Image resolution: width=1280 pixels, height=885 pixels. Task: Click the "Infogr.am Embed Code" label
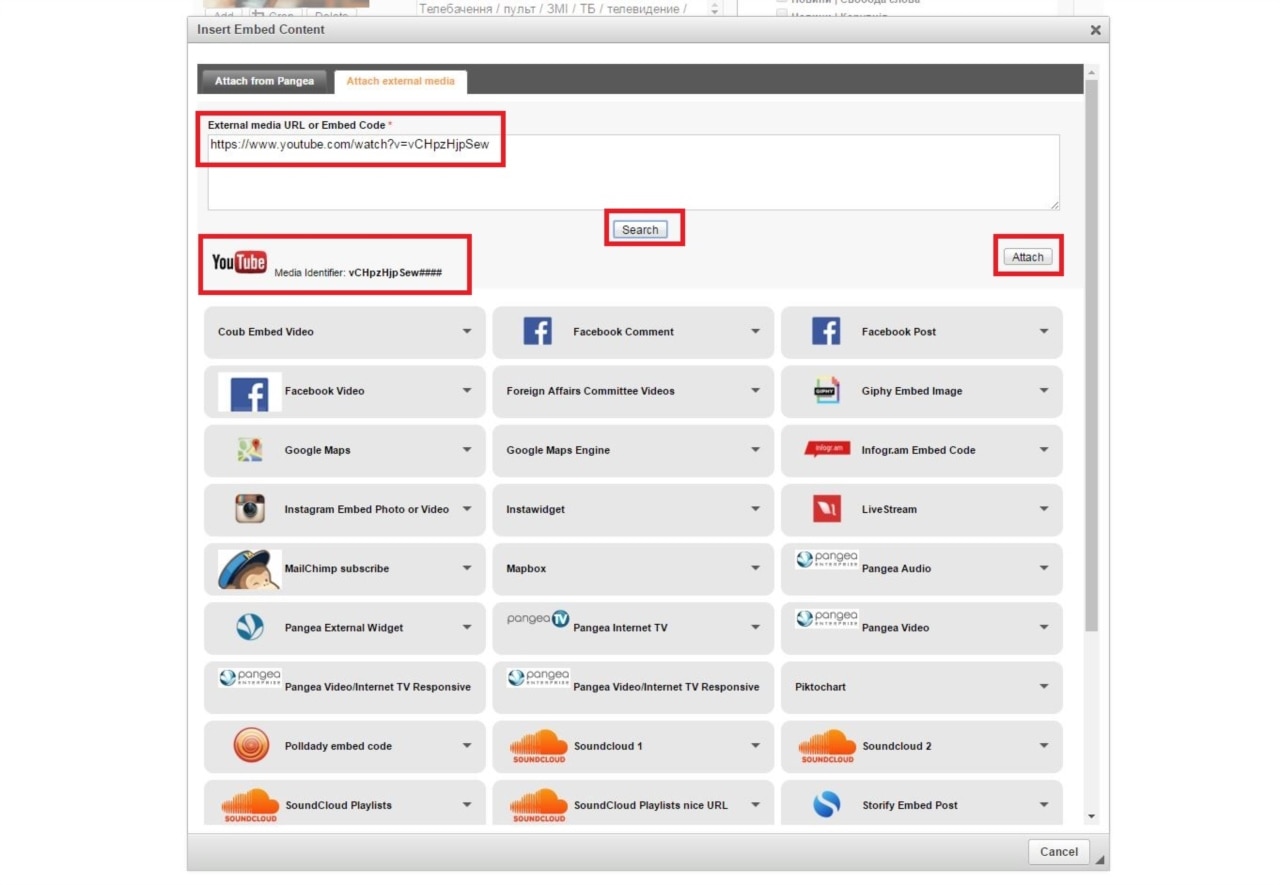coord(919,450)
